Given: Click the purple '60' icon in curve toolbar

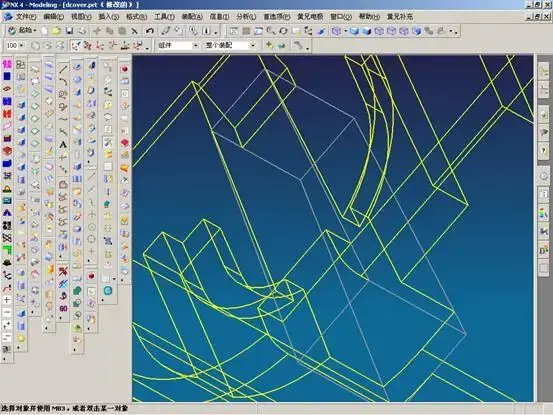Looking at the screenshot, I should coord(63,309).
